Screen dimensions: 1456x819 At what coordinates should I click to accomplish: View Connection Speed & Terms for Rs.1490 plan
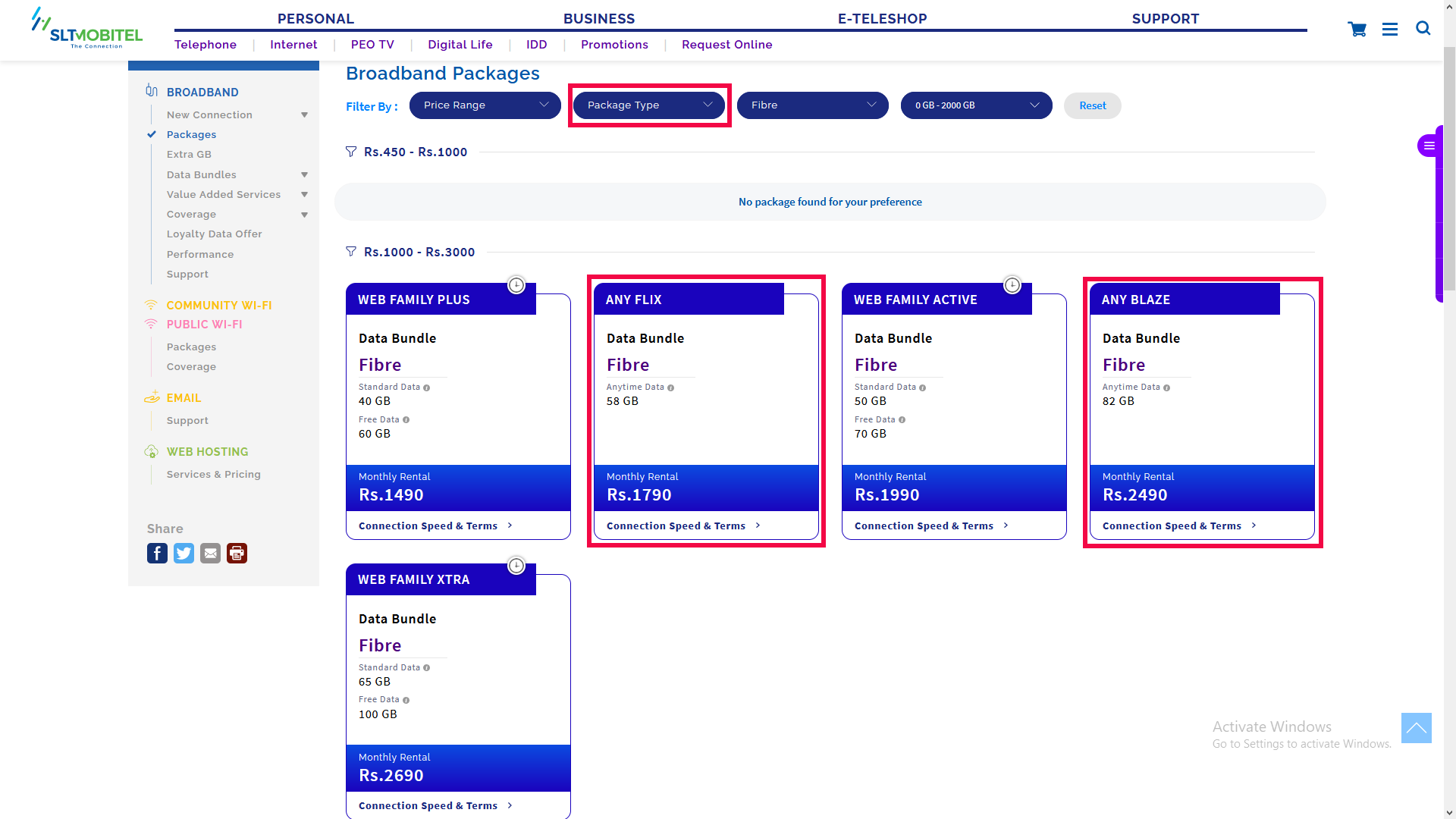pos(435,526)
